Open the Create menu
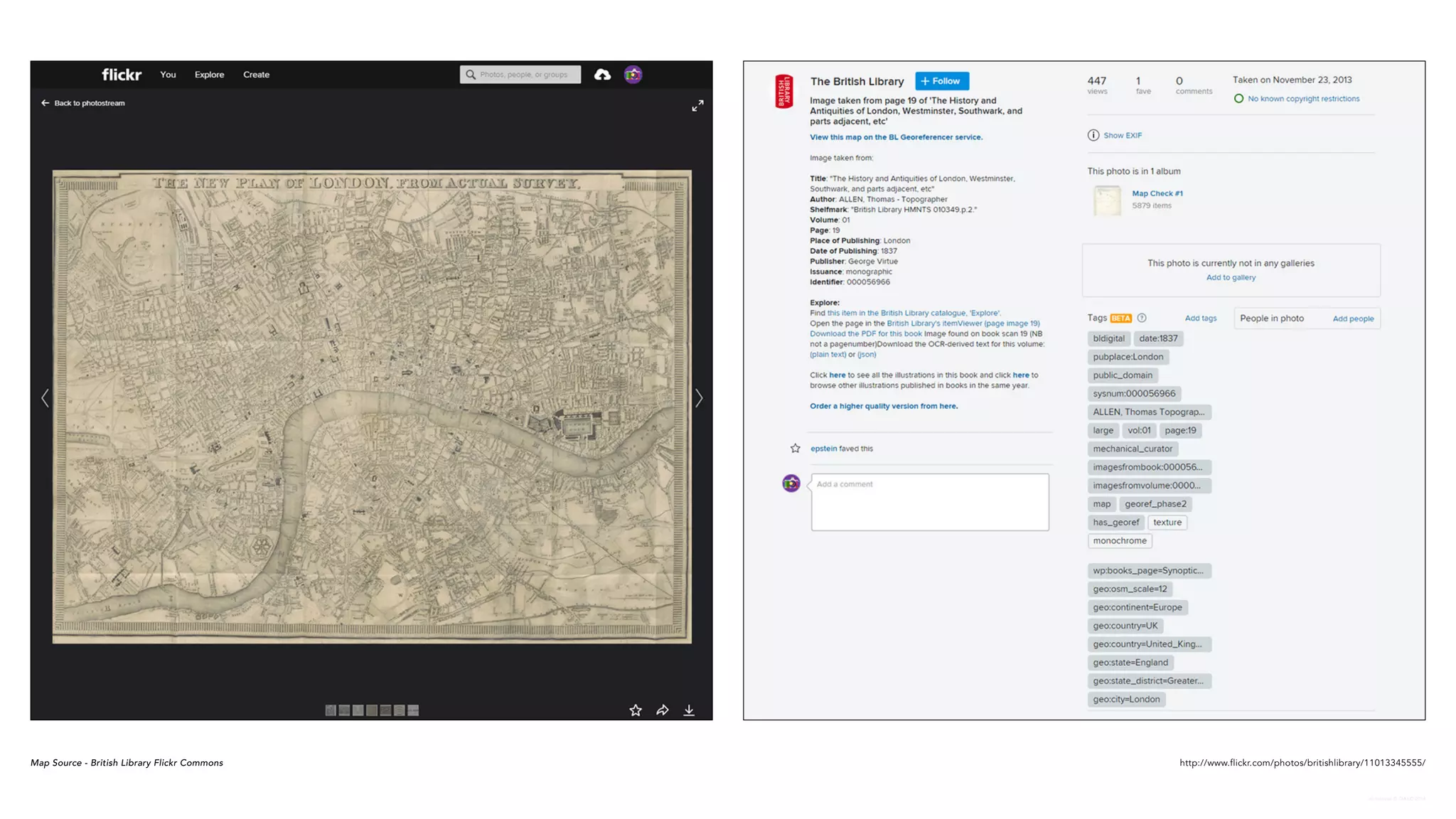The height and width of the screenshot is (819, 1456). point(256,75)
